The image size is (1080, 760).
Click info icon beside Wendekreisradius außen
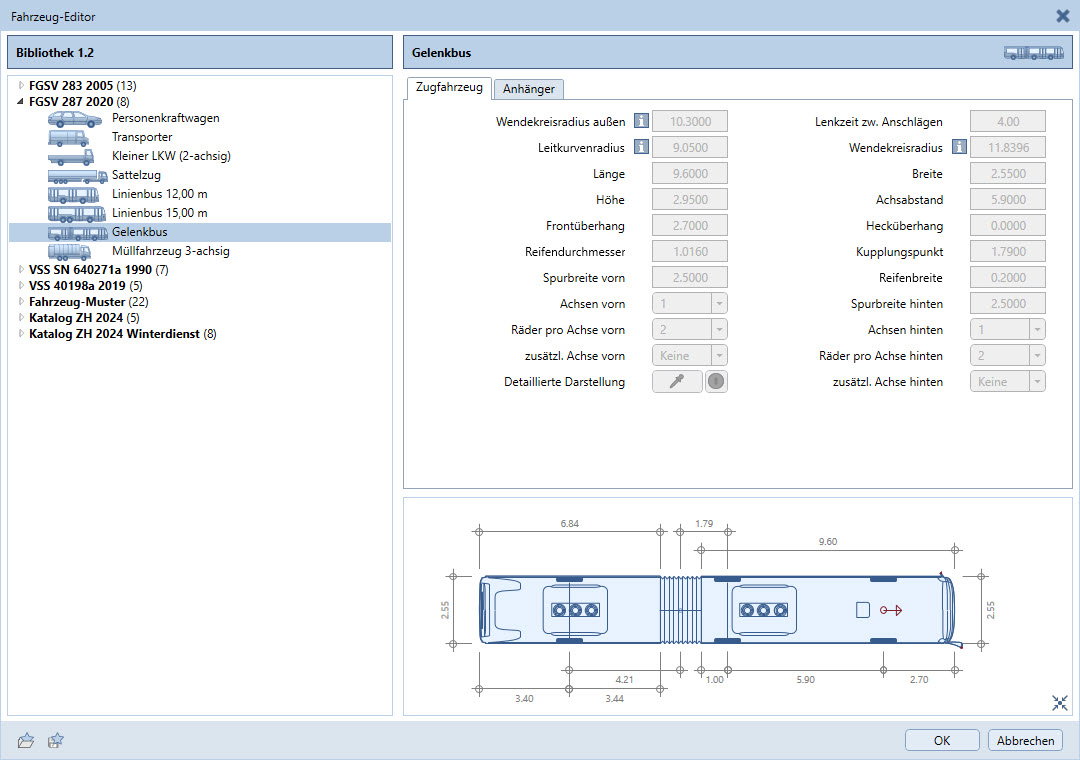coord(641,122)
